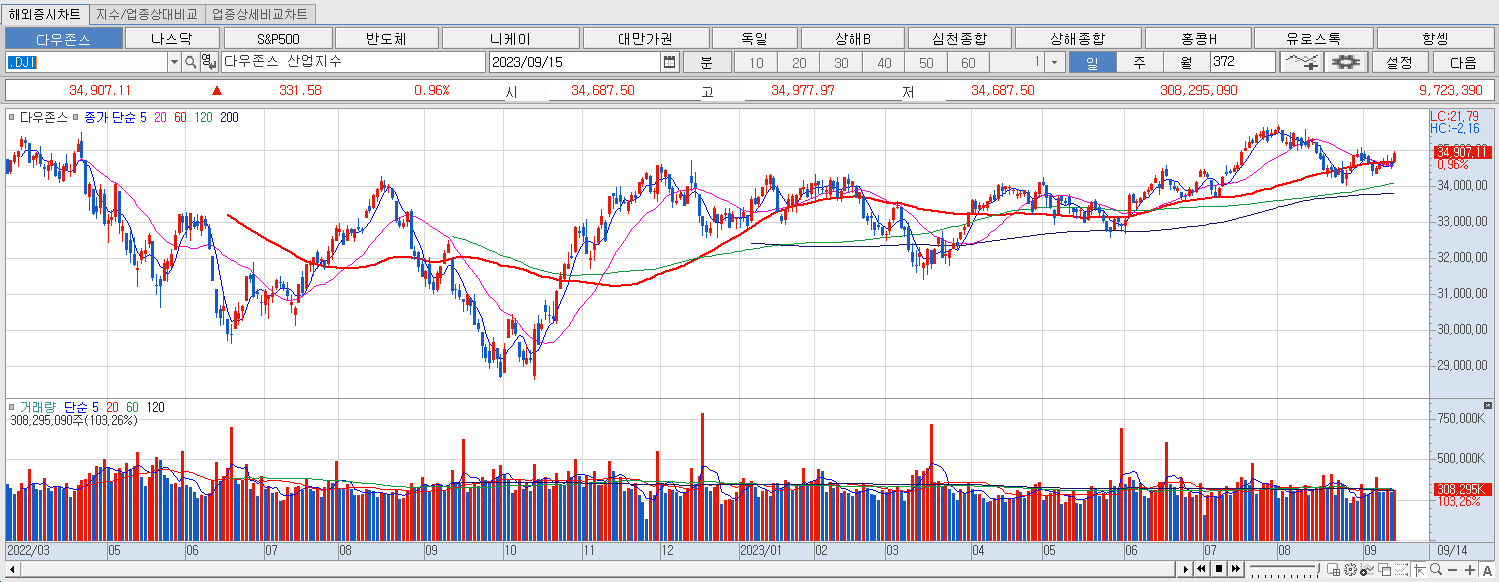Choose the 40 minute interval button

pyautogui.click(x=884, y=62)
